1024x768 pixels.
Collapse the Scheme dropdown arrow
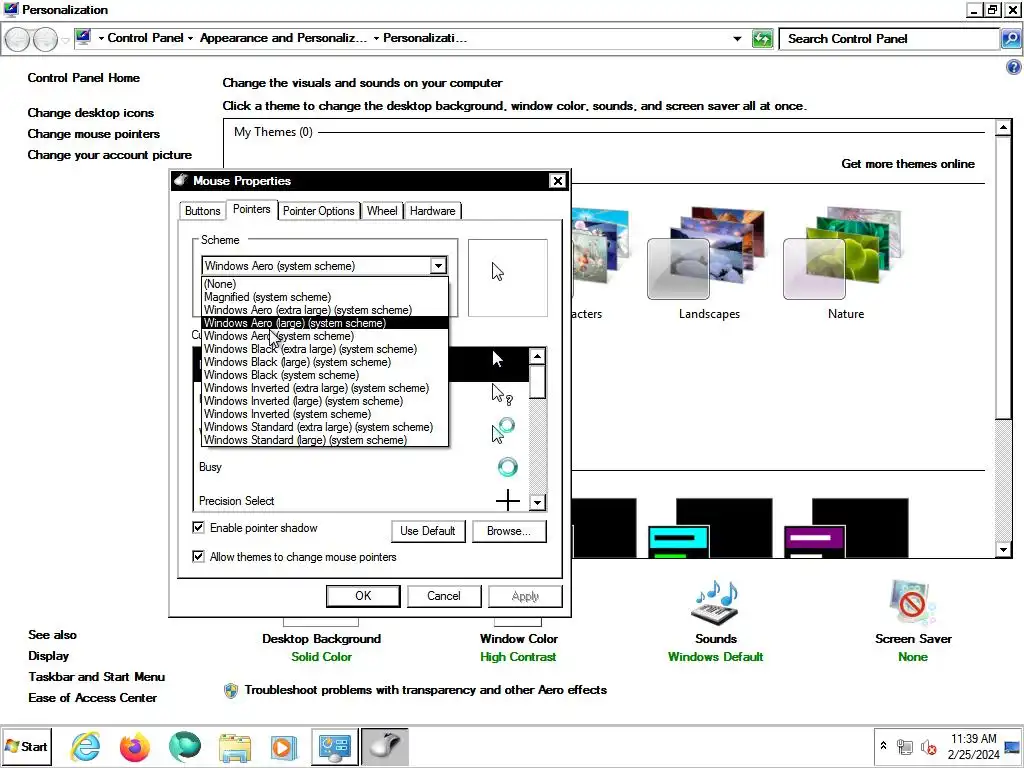coord(438,266)
